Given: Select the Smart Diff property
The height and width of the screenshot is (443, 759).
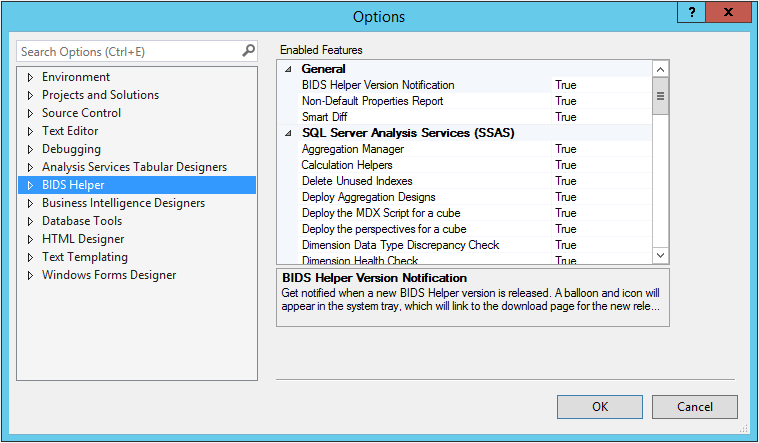Looking at the screenshot, I should pos(324,117).
